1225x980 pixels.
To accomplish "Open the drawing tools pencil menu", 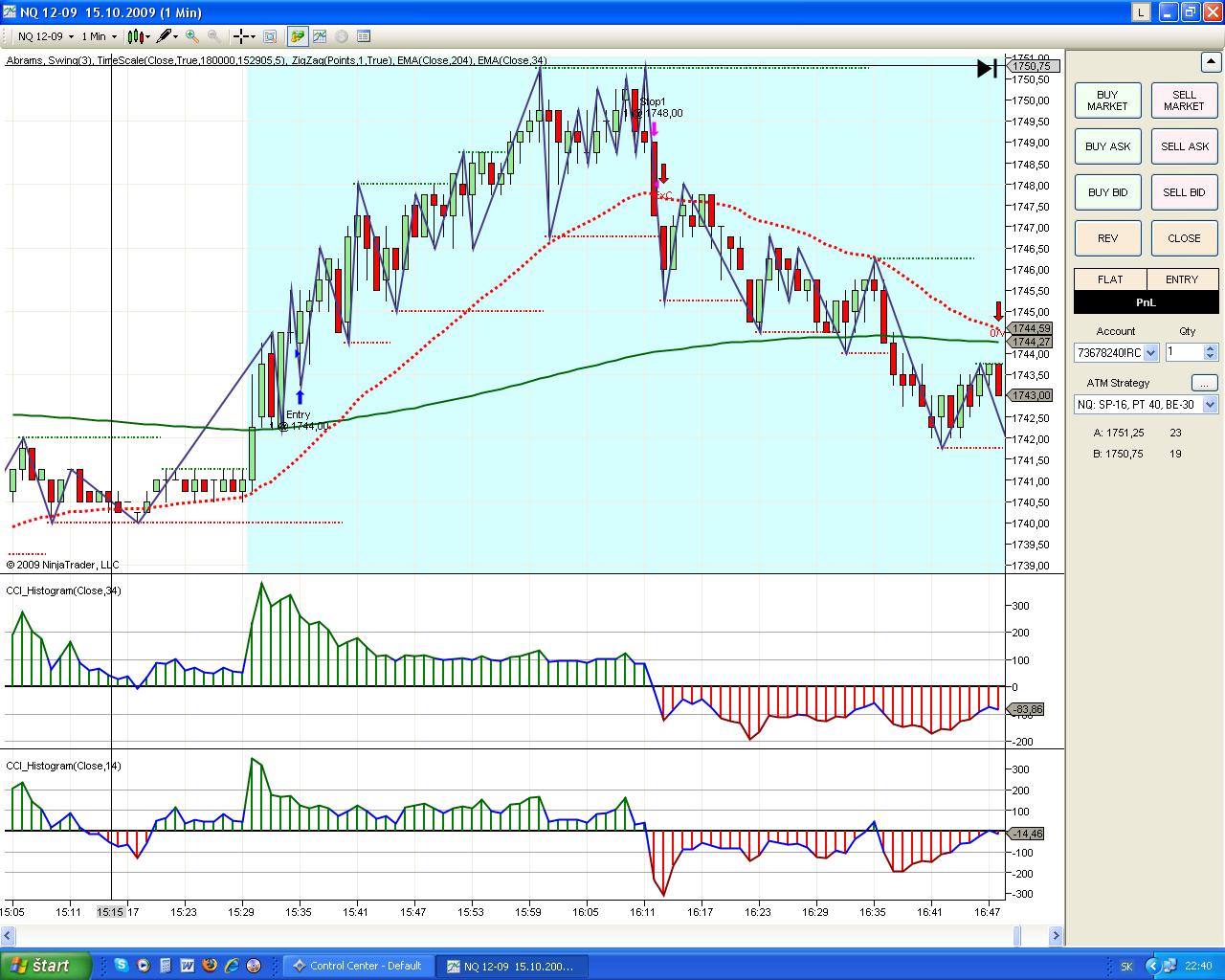I will point(167,36).
